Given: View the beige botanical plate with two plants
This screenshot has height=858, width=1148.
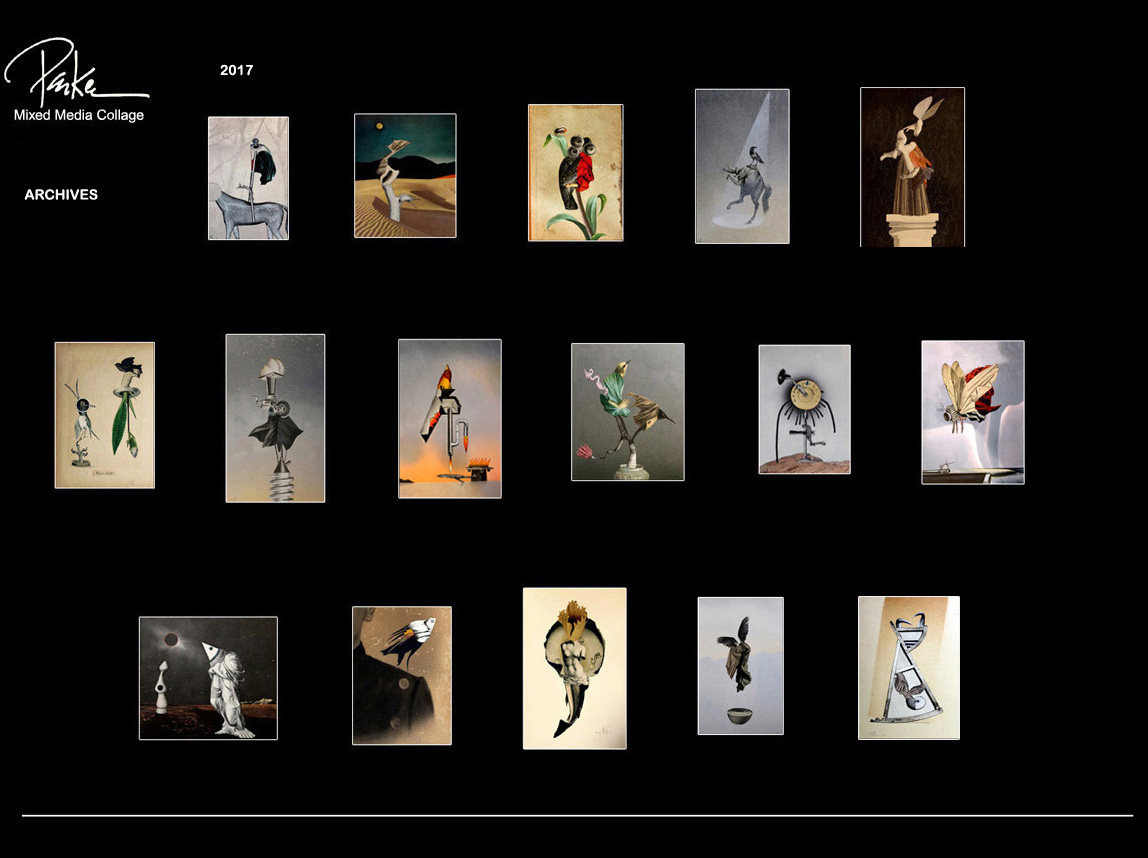Looking at the screenshot, I should pos(105,415).
